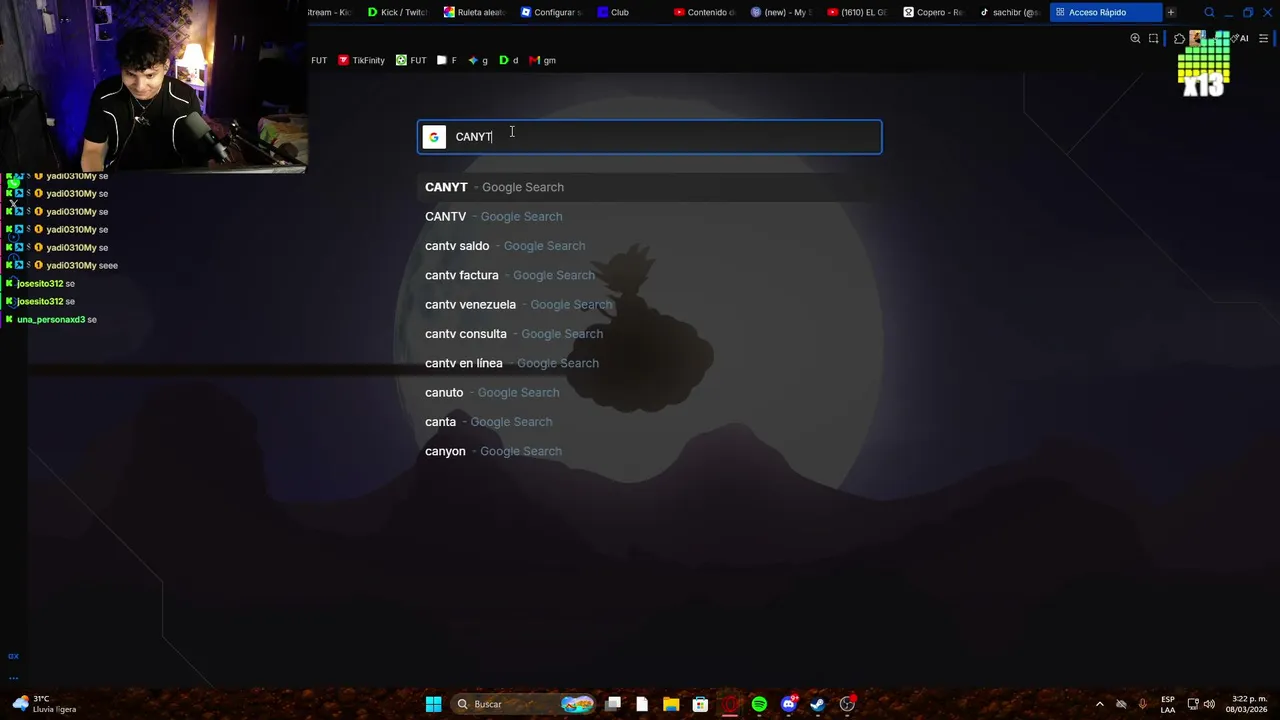Viewport: 1280px width, 720px height.
Task: Open the d bookmark
Action: (x=509, y=60)
